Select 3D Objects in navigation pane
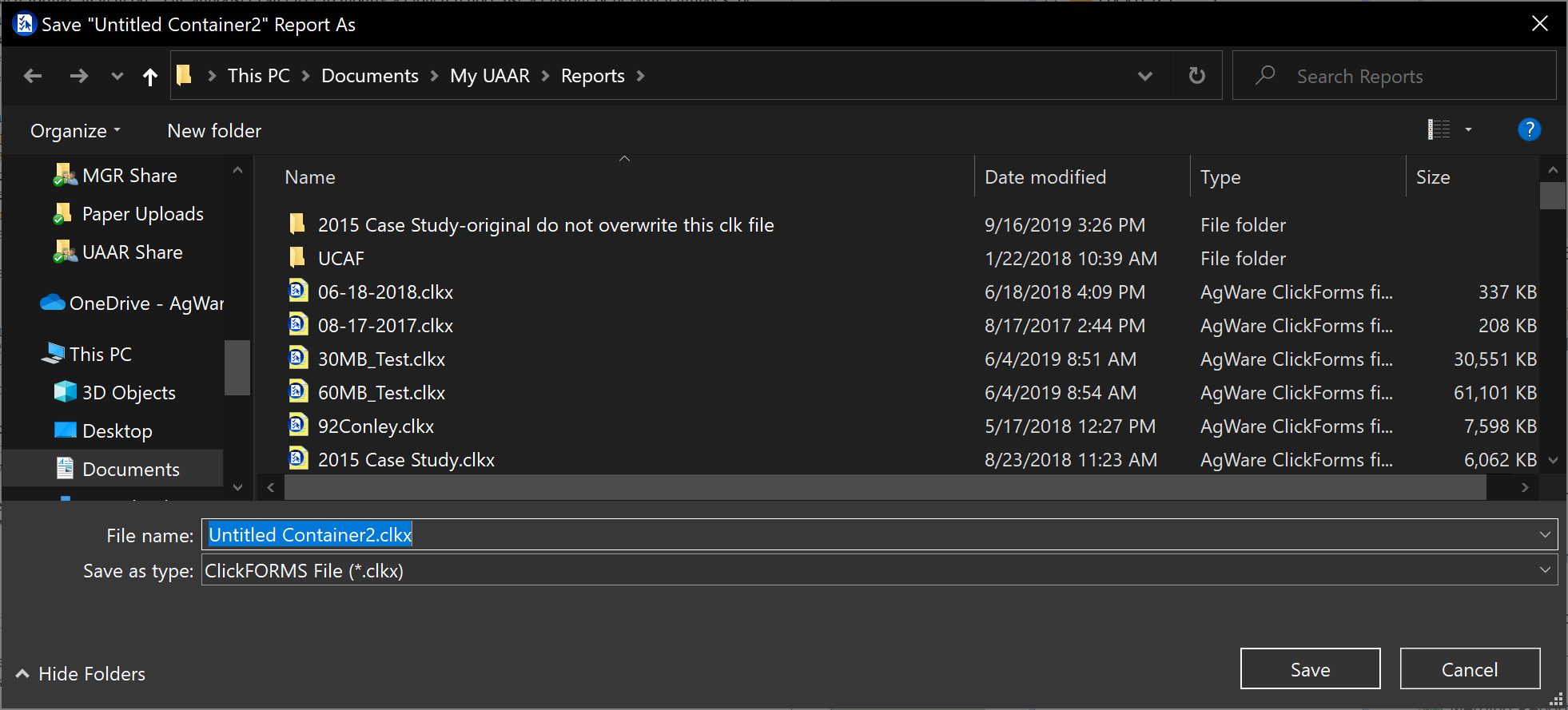 pyautogui.click(x=128, y=393)
